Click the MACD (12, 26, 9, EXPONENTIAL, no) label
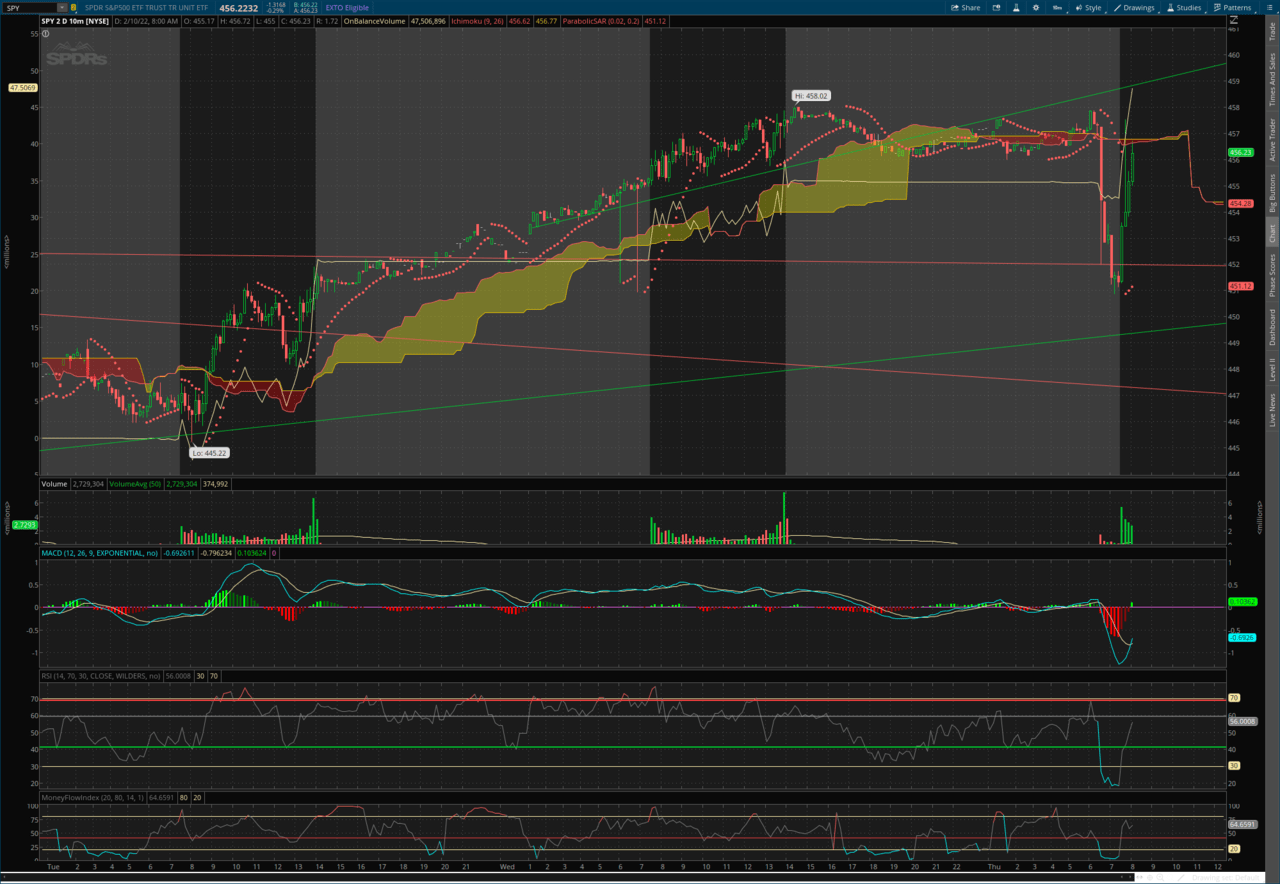1280x884 pixels. [99, 552]
